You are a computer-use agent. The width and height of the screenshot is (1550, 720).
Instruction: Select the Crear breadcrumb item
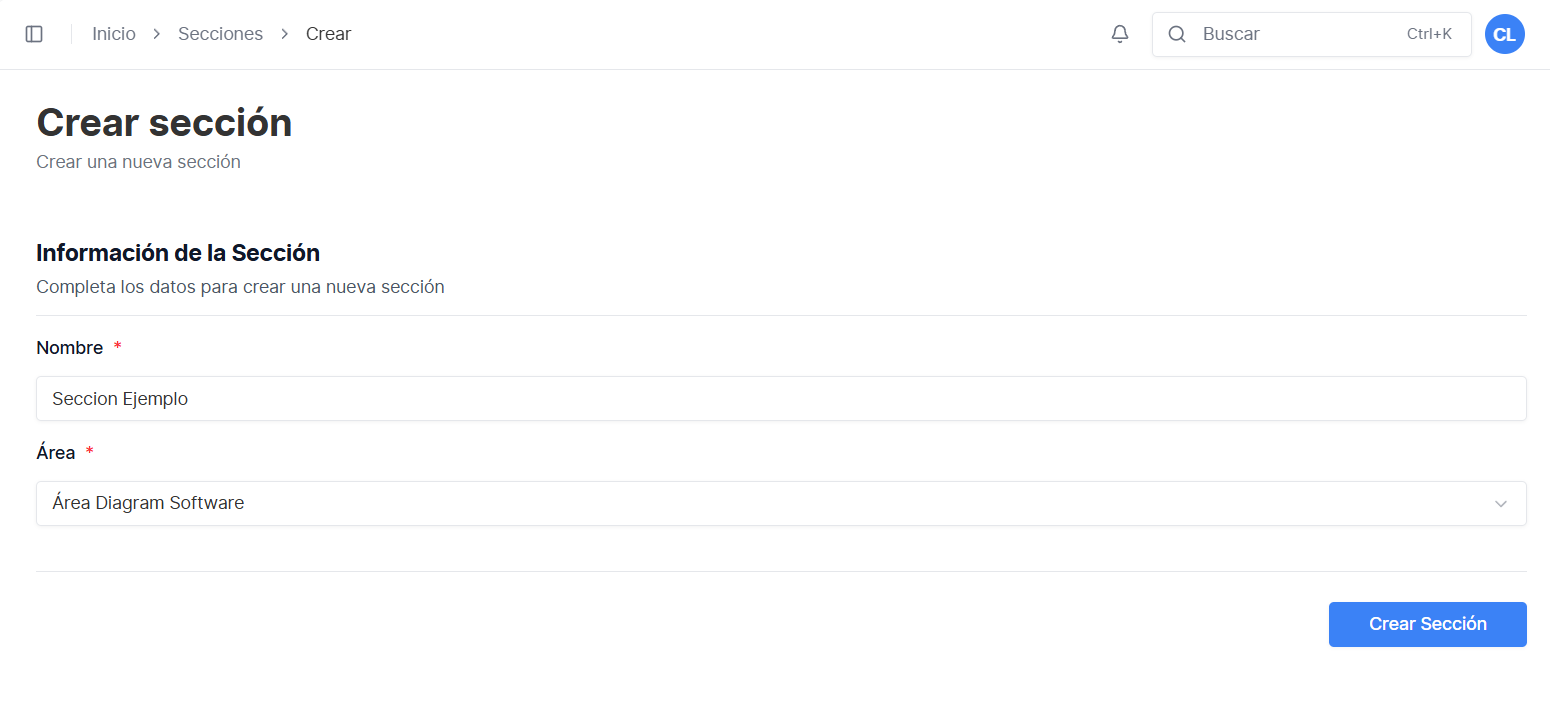coord(328,34)
